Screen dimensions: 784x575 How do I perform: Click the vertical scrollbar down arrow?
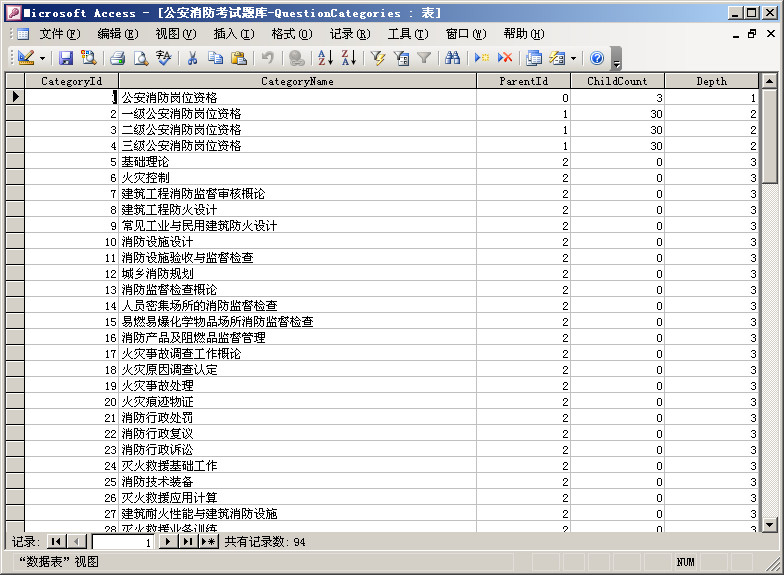[770, 524]
